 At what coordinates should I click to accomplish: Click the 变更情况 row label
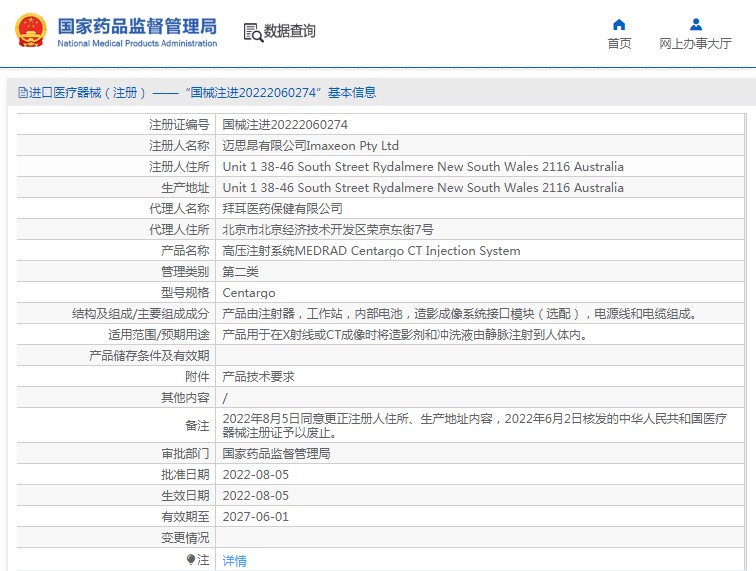point(183,537)
